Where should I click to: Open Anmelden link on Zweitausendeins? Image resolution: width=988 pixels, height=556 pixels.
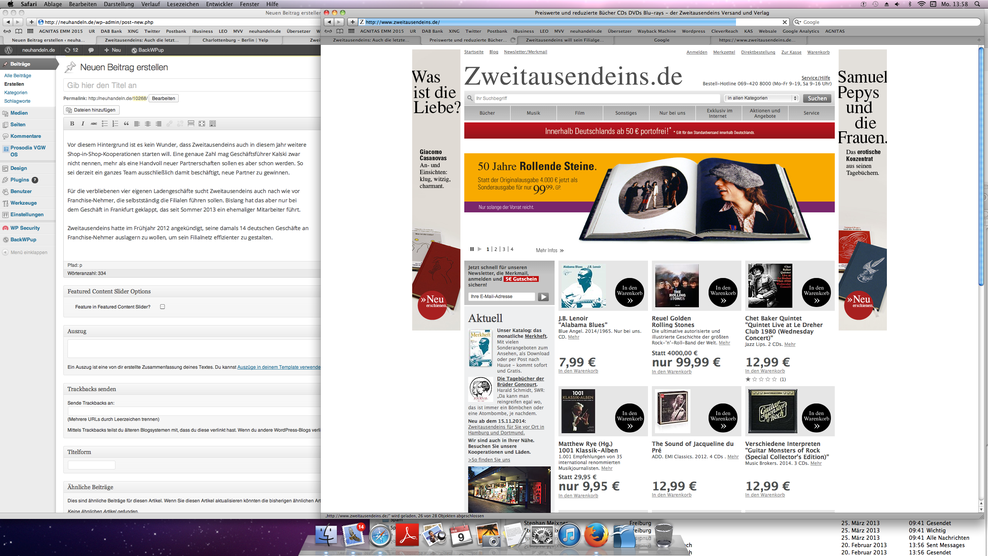[x=696, y=52]
